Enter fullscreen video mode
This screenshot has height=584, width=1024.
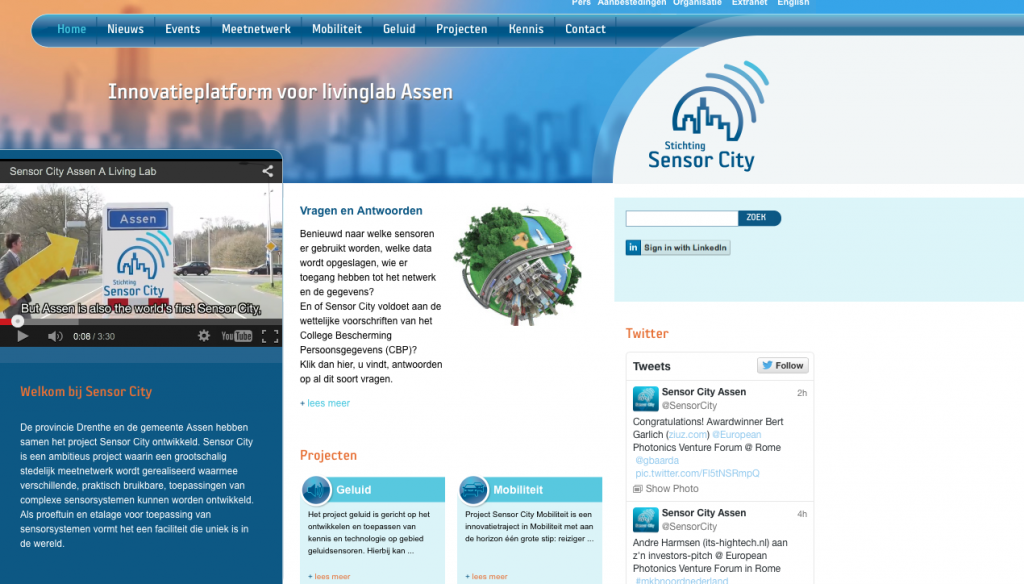coord(270,336)
